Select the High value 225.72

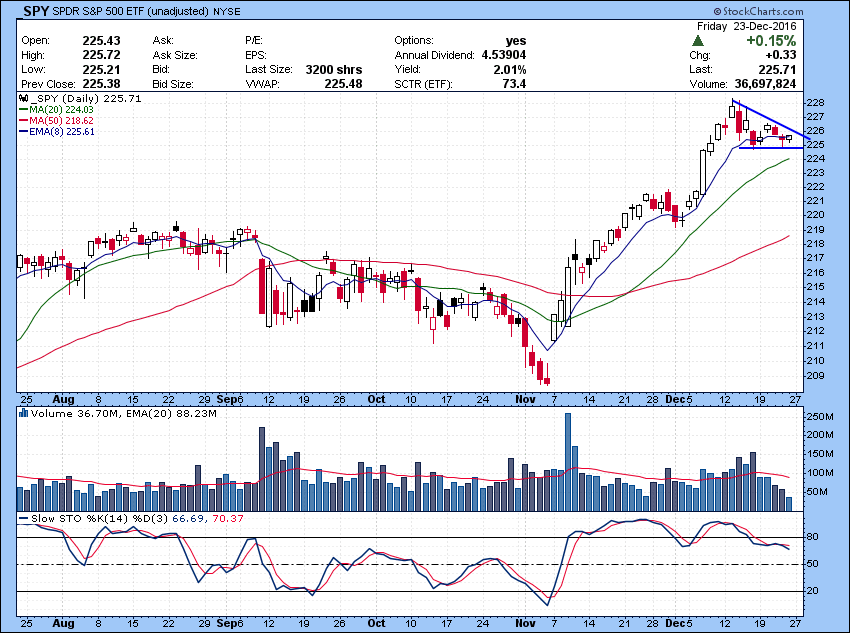101,55
